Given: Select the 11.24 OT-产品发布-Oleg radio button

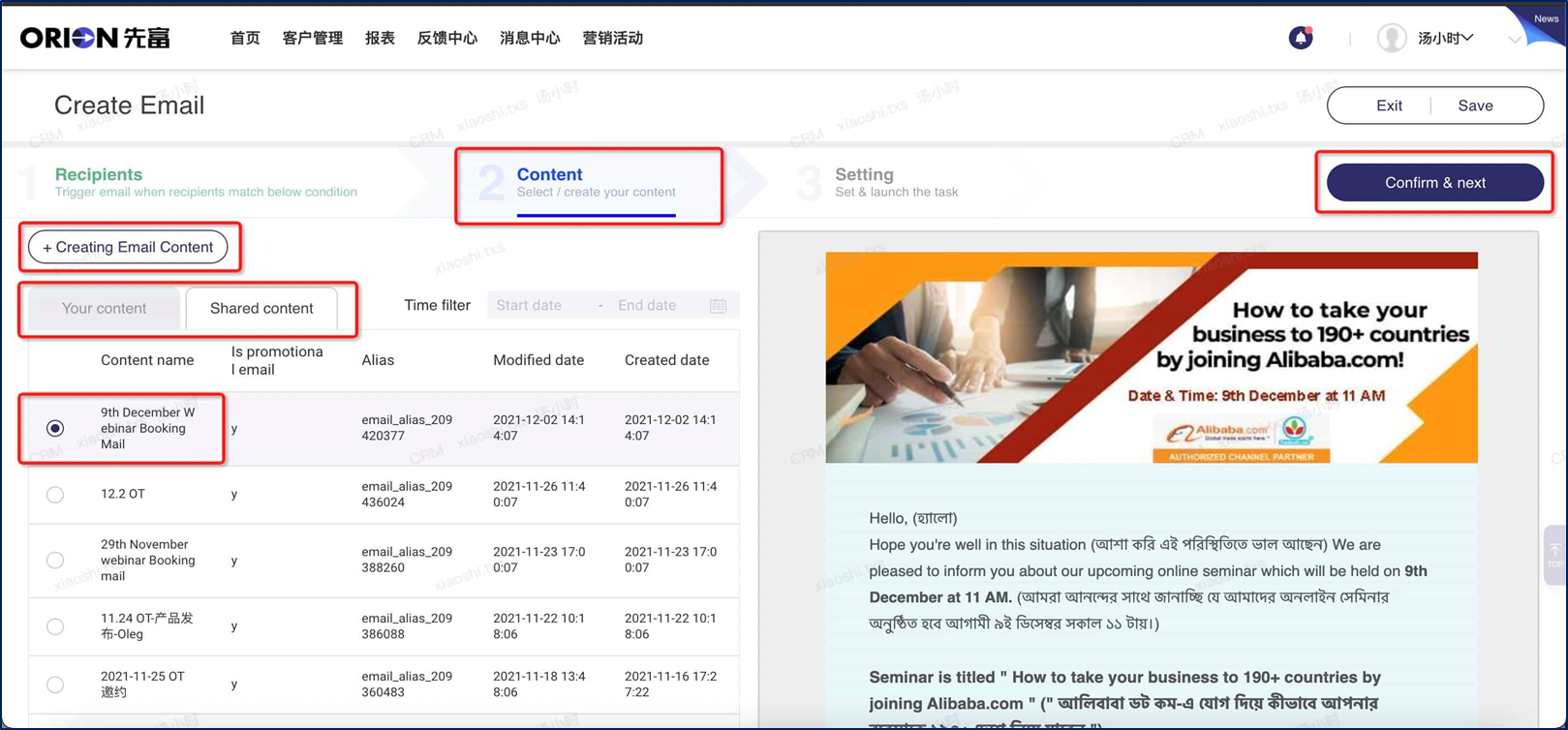Looking at the screenshot, I should pyautogui.click(x=55, y=626).
